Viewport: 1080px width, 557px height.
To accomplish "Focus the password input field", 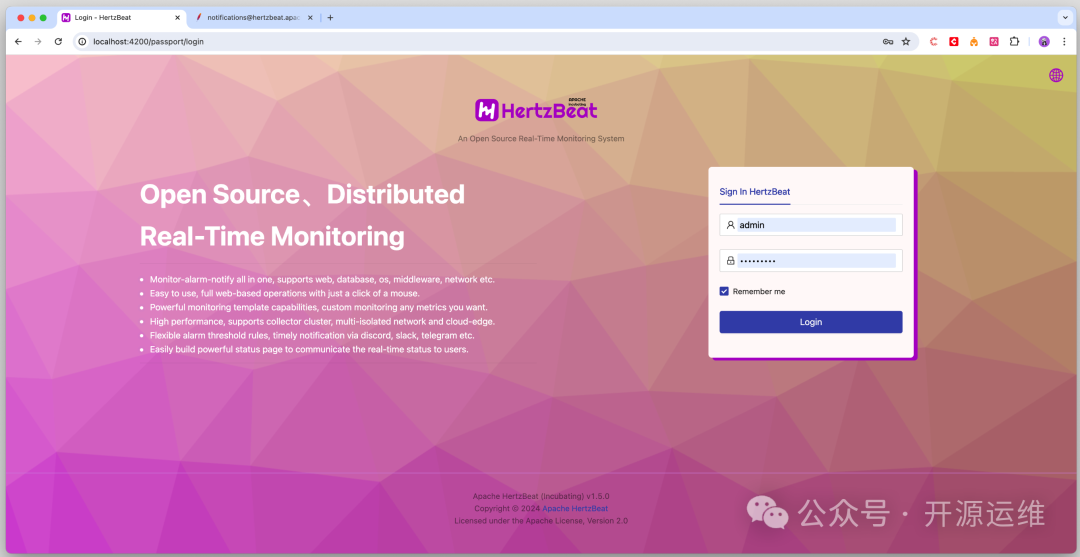I will (811, 260).
